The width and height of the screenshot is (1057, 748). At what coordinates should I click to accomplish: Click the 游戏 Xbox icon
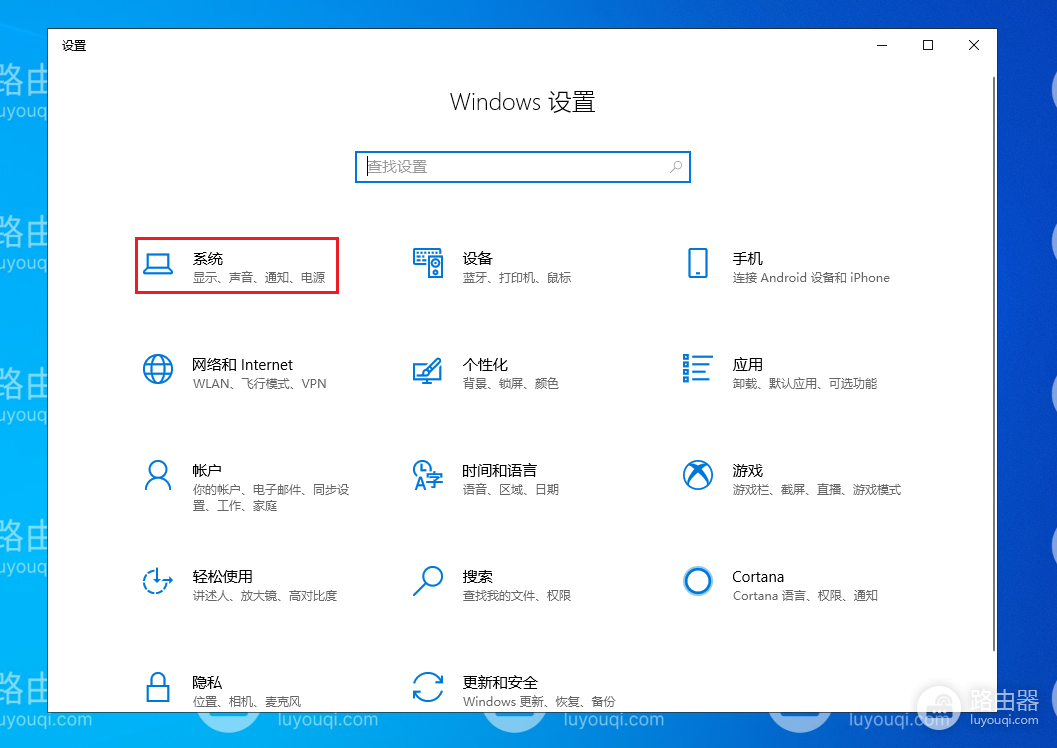tap(698, 475)
